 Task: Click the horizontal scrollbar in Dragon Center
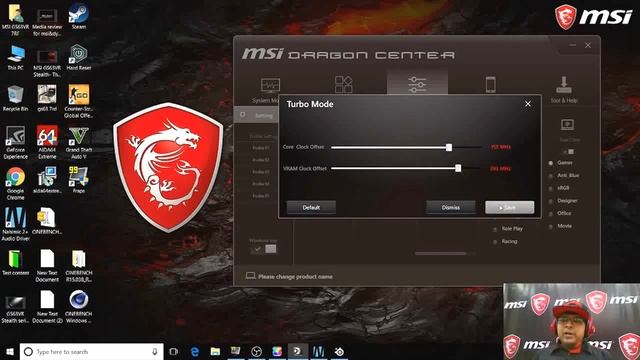pos(441,253)
